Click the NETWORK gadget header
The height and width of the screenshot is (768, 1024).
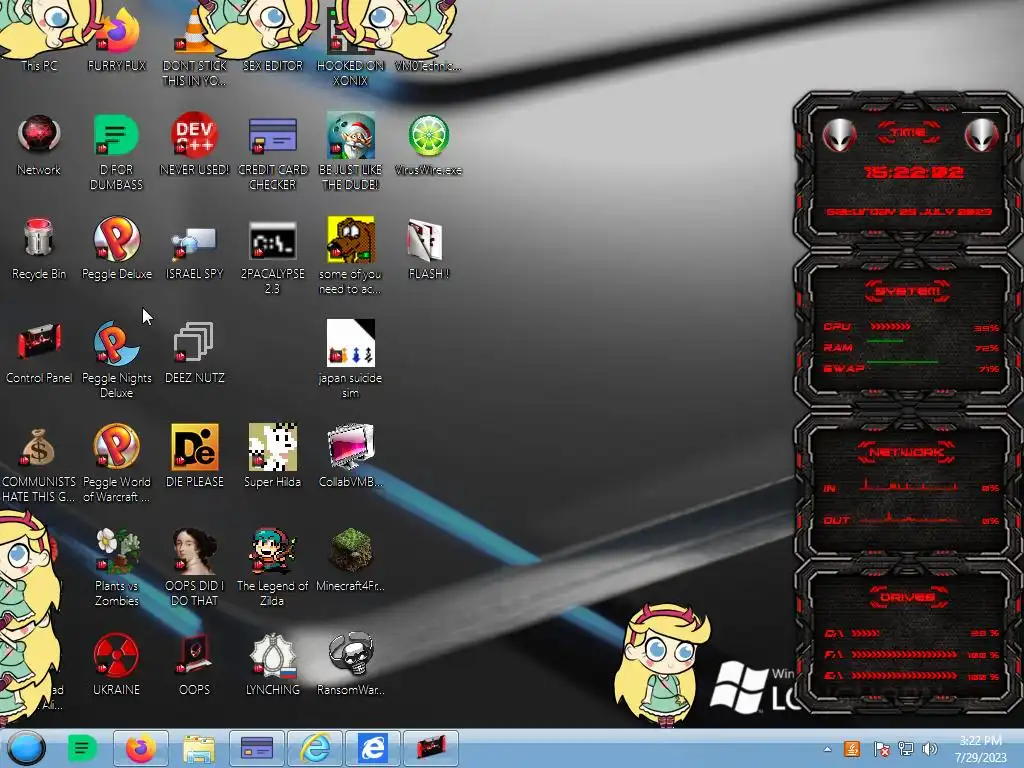coord(906,453)
